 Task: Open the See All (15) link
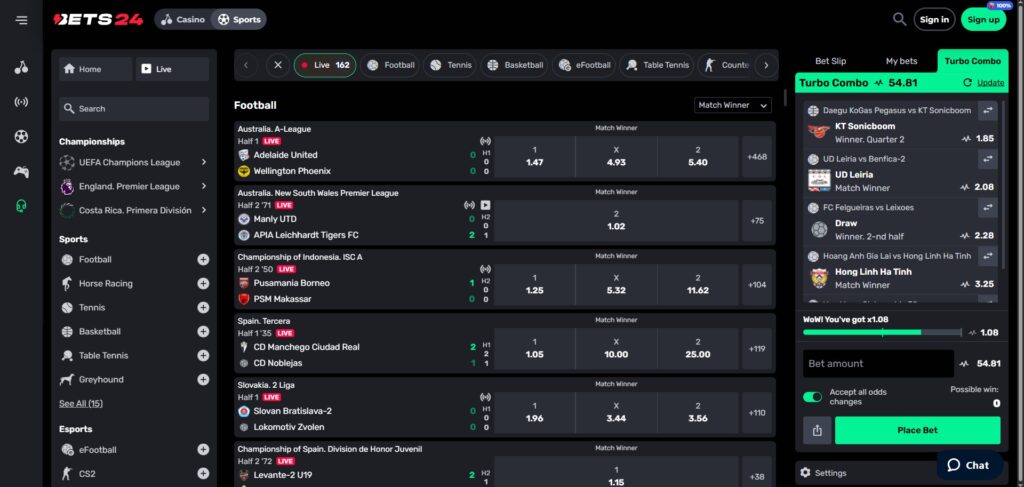[81, 404]
